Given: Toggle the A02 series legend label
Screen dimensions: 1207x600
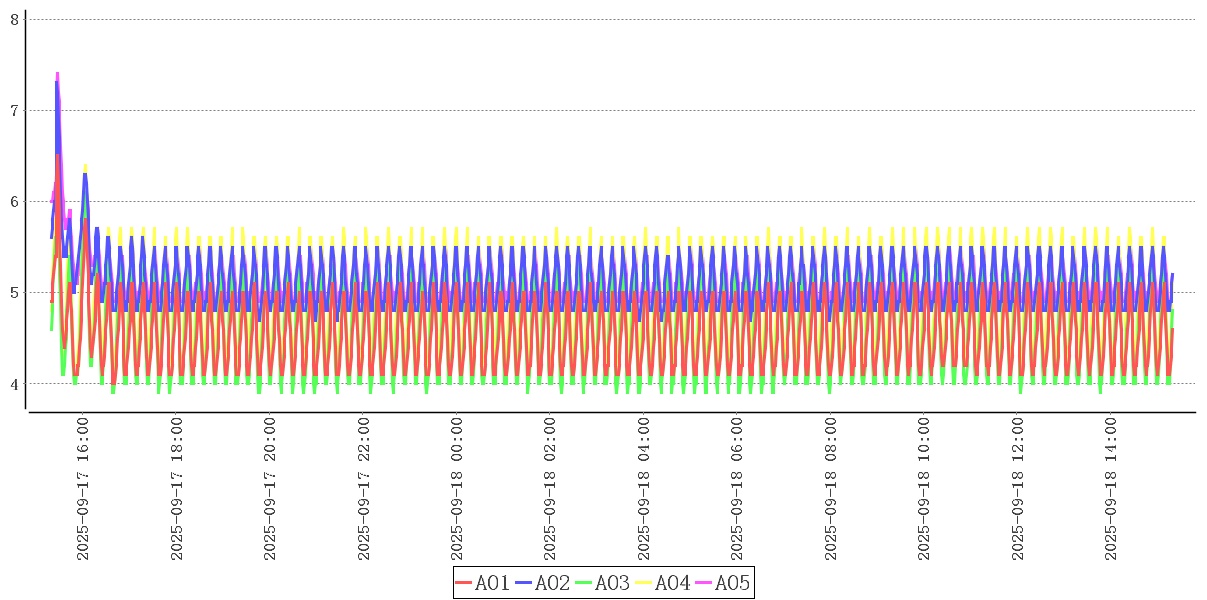Looking at the screenshot, I should (553, 583).
